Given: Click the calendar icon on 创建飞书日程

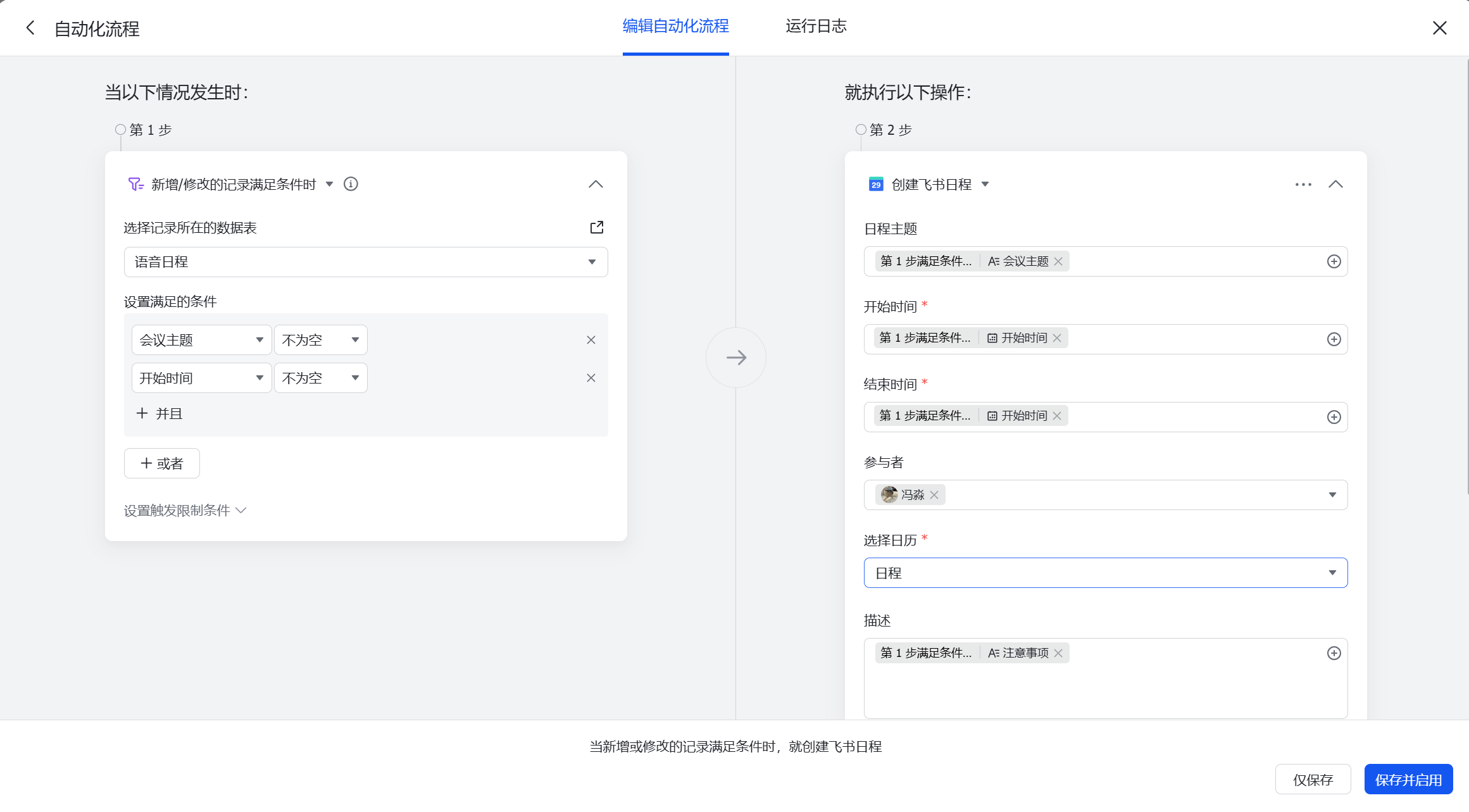Looking at the screenshot, I should [876, 184].
